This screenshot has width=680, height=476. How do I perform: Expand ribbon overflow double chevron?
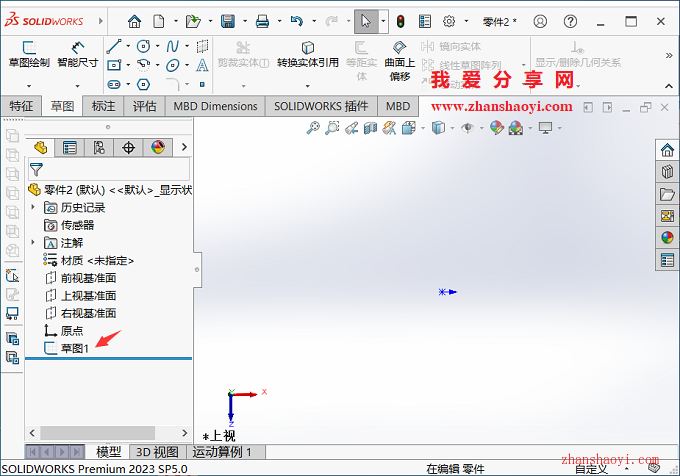click(669, 55)
